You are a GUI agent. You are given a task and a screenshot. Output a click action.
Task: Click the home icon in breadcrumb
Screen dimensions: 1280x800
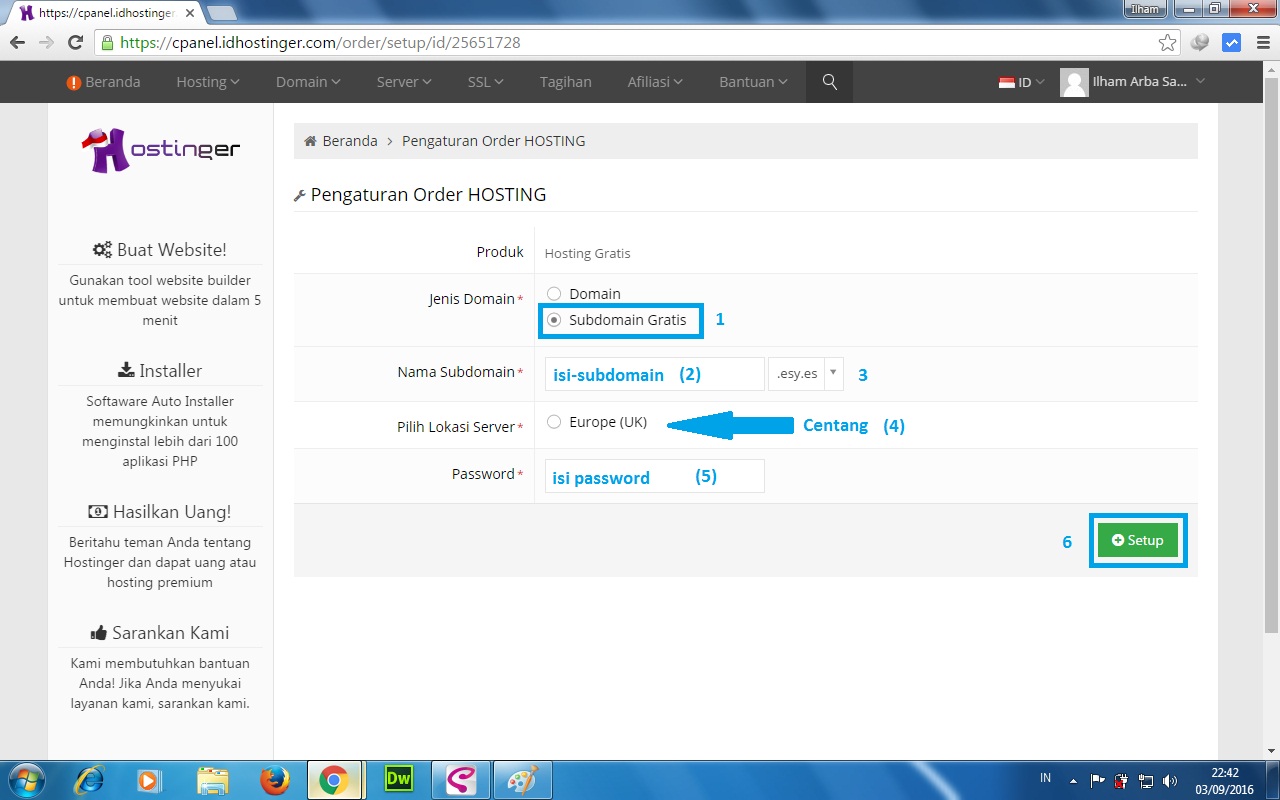click(311, 141)
